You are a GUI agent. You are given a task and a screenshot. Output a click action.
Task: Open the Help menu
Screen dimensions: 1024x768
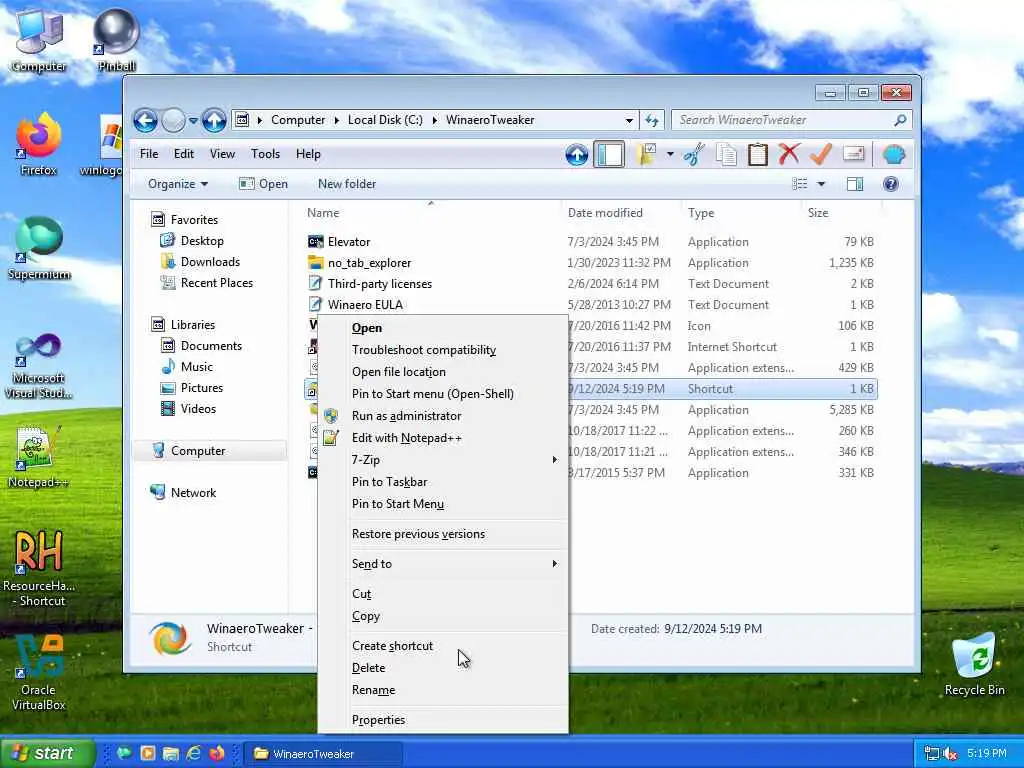pyautogui.click(x=308, y=154)
